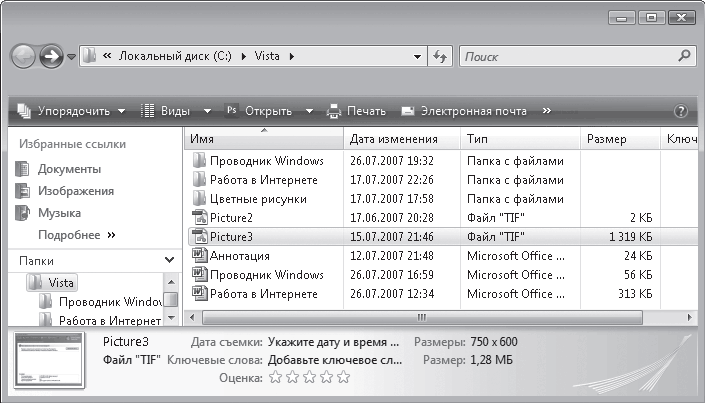Go forward with the Forward arrow button
The height and width of the screenshot is (403, 705).
[x=51, y=56]
